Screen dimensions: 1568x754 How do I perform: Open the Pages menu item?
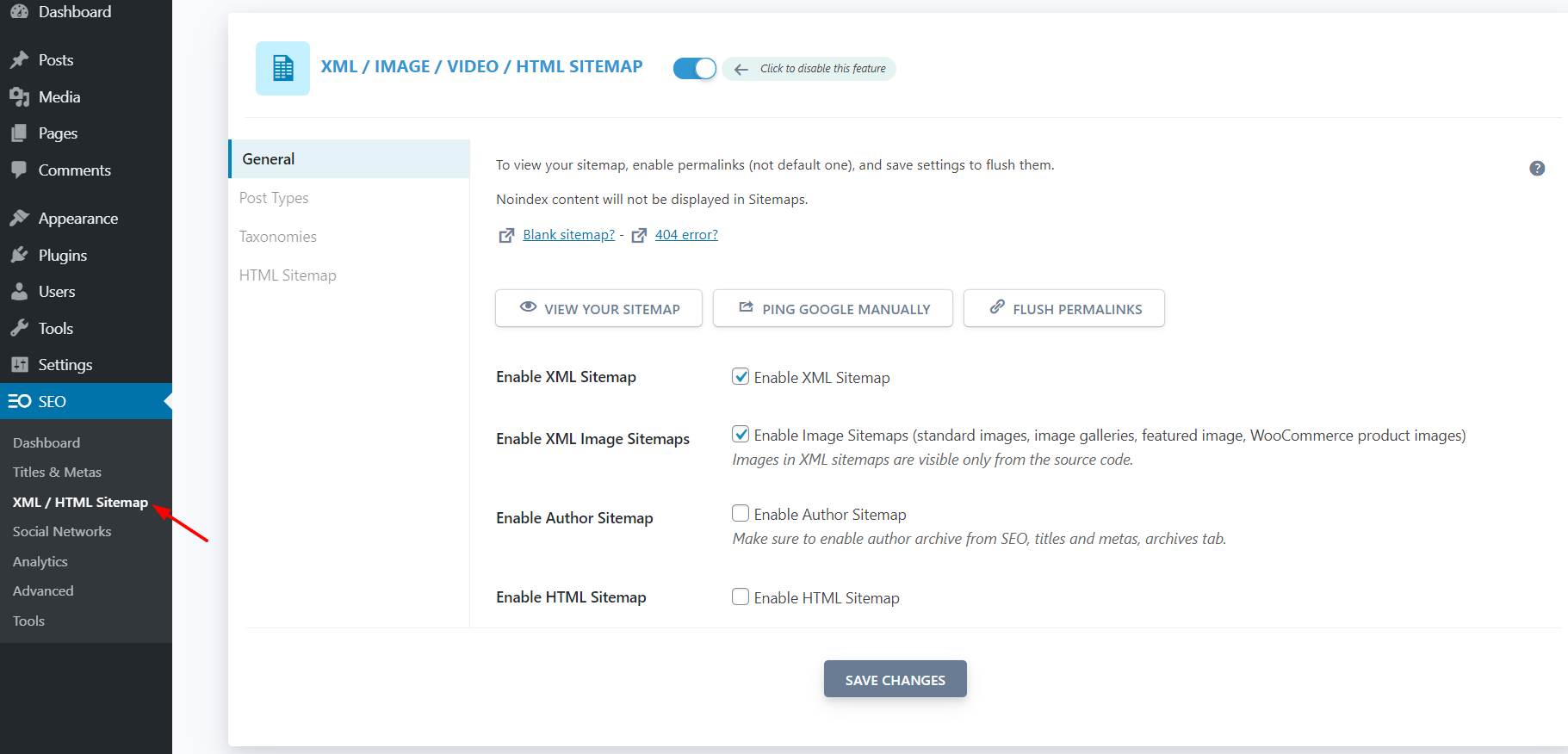click(x=86, y=133)
